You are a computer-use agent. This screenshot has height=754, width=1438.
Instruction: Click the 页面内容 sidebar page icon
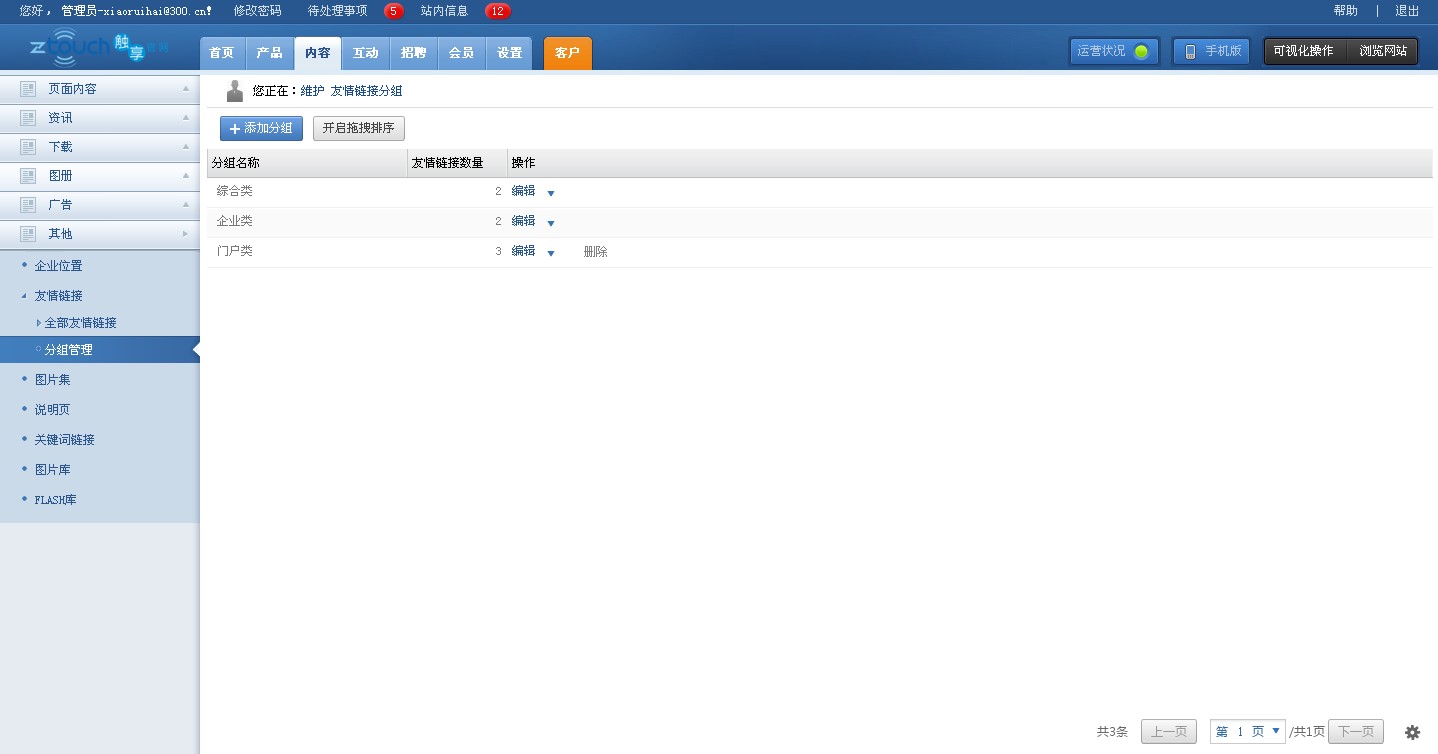pos(28,89)
